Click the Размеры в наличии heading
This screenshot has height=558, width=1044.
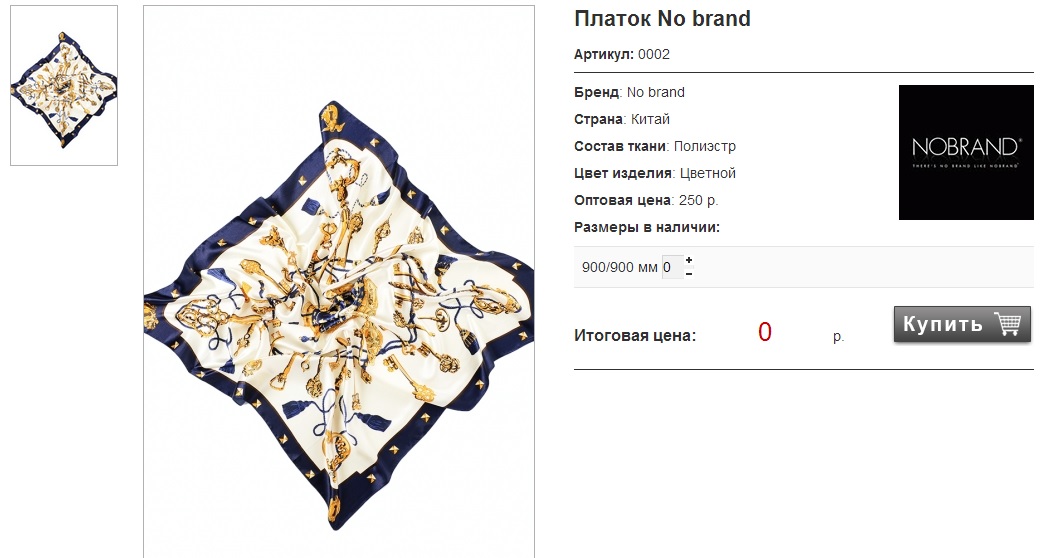point(647,227)
